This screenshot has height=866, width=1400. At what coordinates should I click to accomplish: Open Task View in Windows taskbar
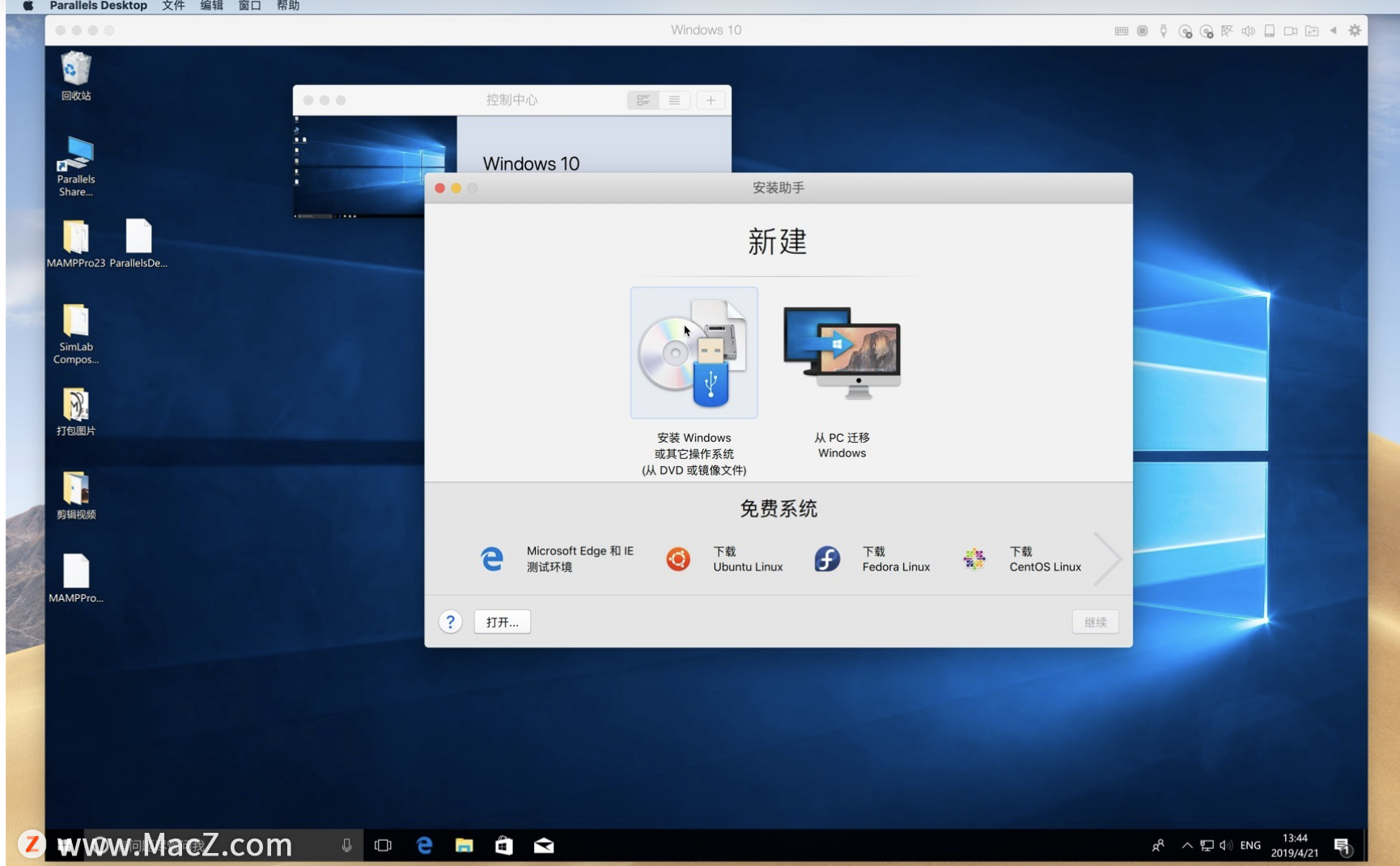[384, 846]
